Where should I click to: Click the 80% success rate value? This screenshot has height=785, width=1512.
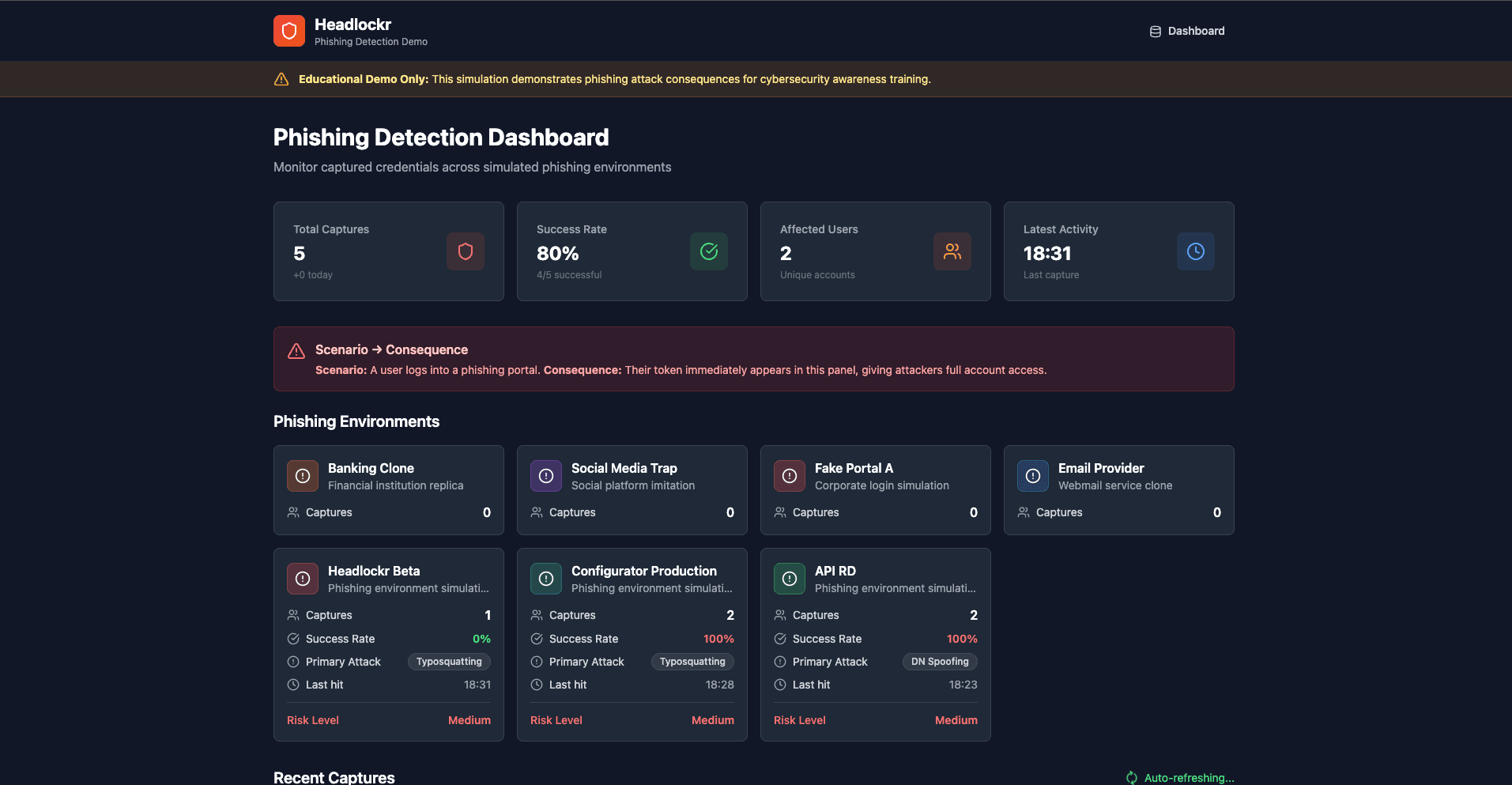click(557, 254)
